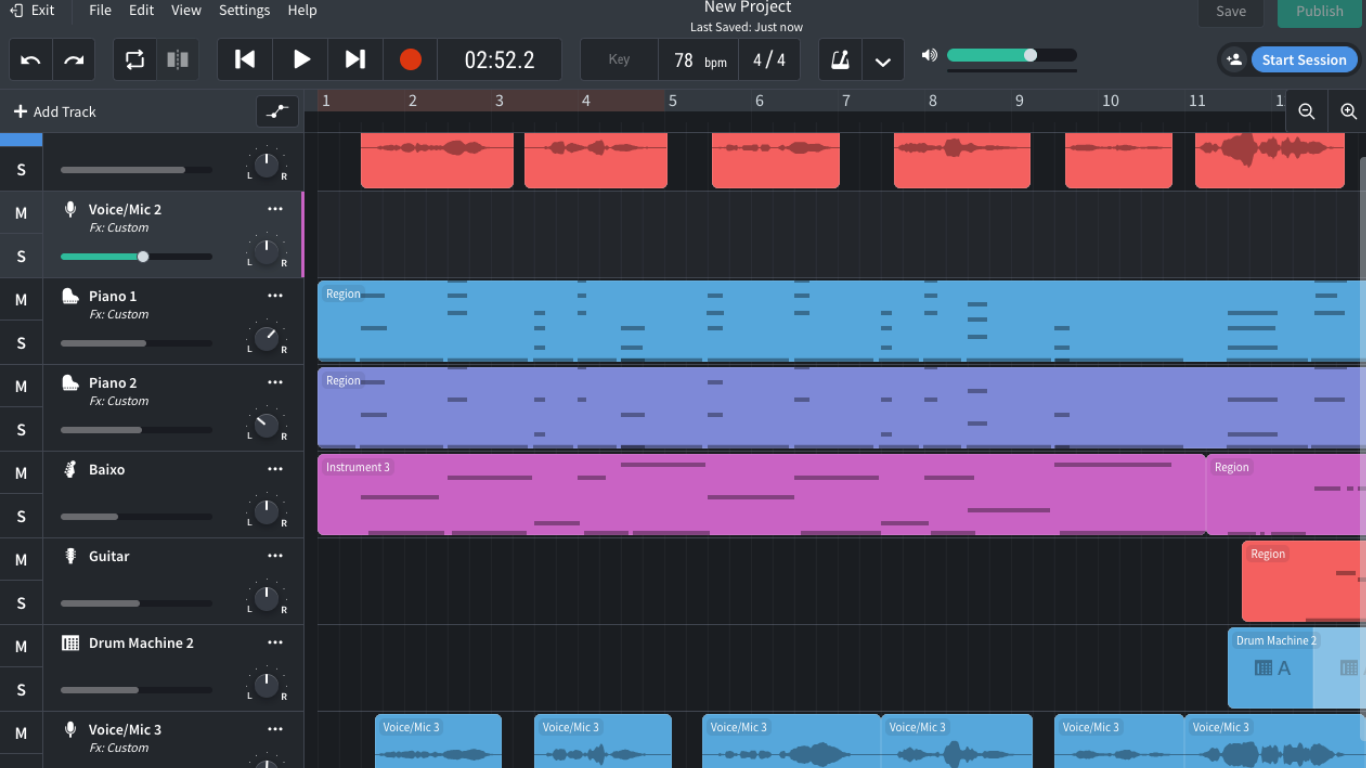
Task: Click the Add Track button
Action: click(55, 112)
